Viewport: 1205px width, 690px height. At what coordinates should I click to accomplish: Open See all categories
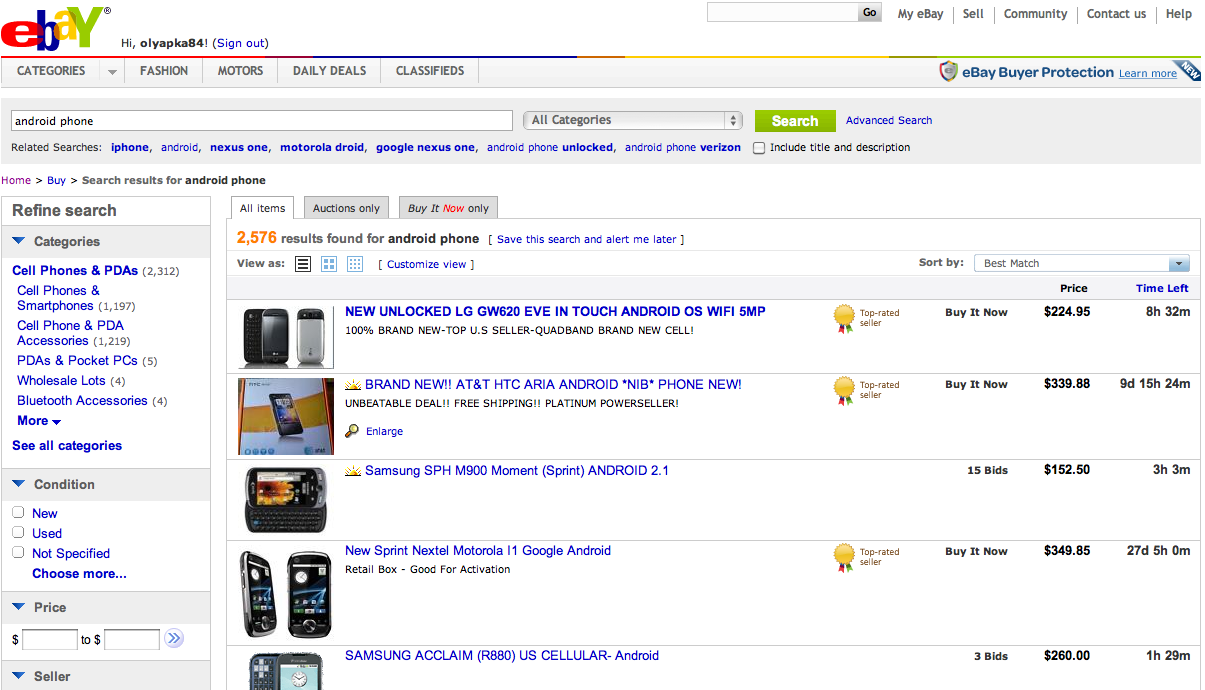pos(67,446)
